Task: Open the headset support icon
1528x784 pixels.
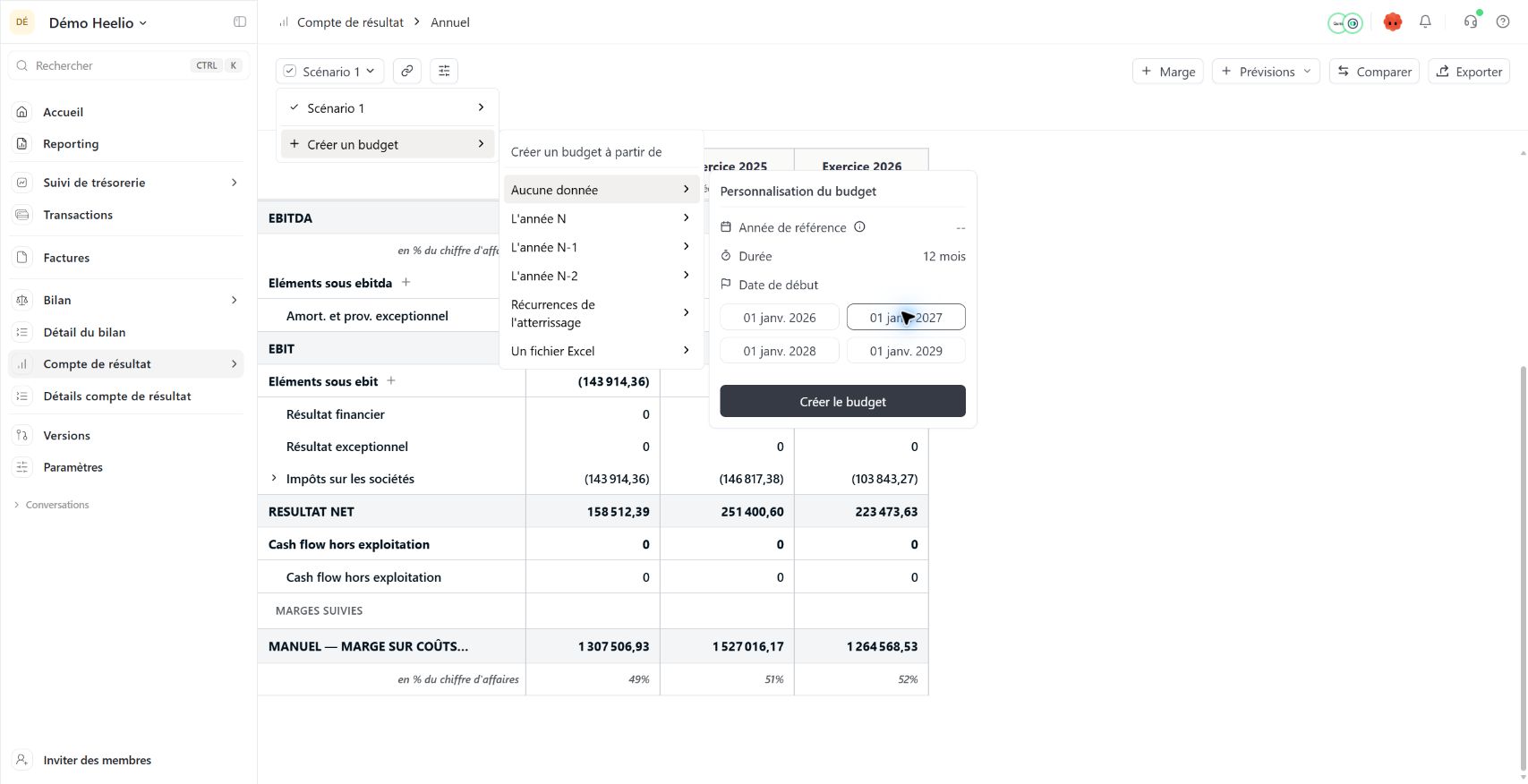Action: coord(1470,22)
